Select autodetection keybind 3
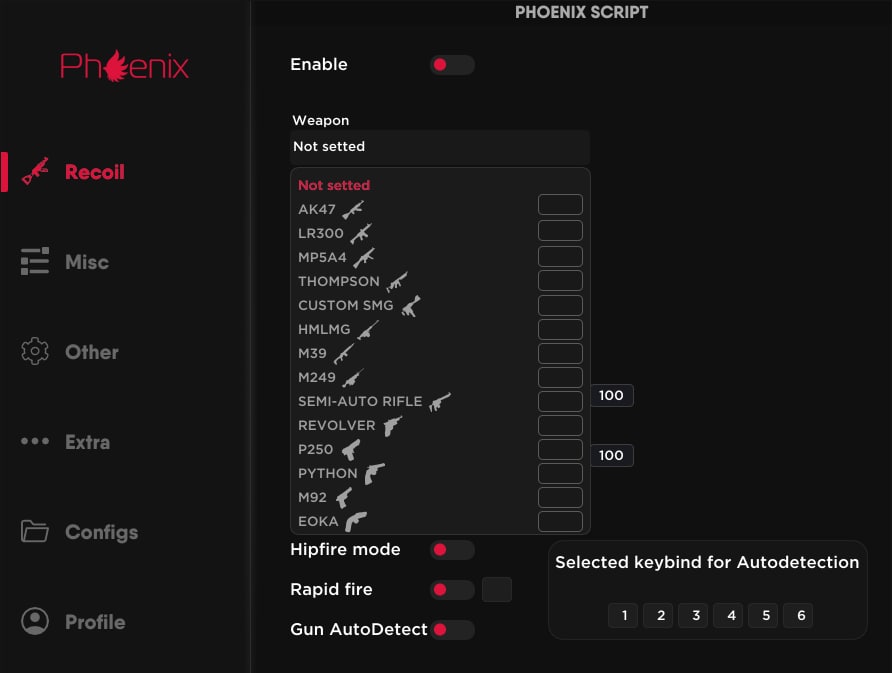 click(x=693, y=615)
